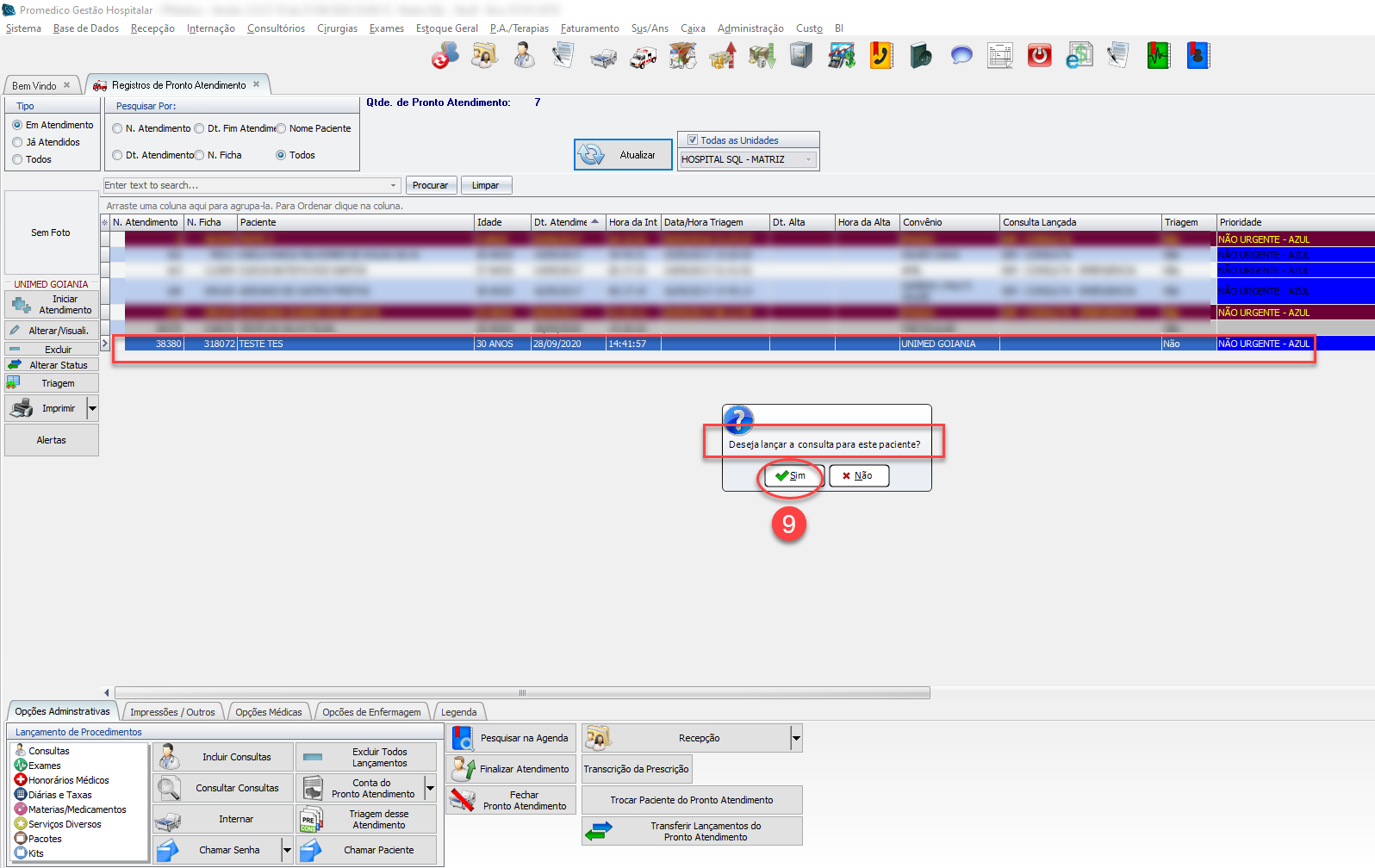
Task: Expand the Recepção button dropdown arrow
Action: coord(796,738)
